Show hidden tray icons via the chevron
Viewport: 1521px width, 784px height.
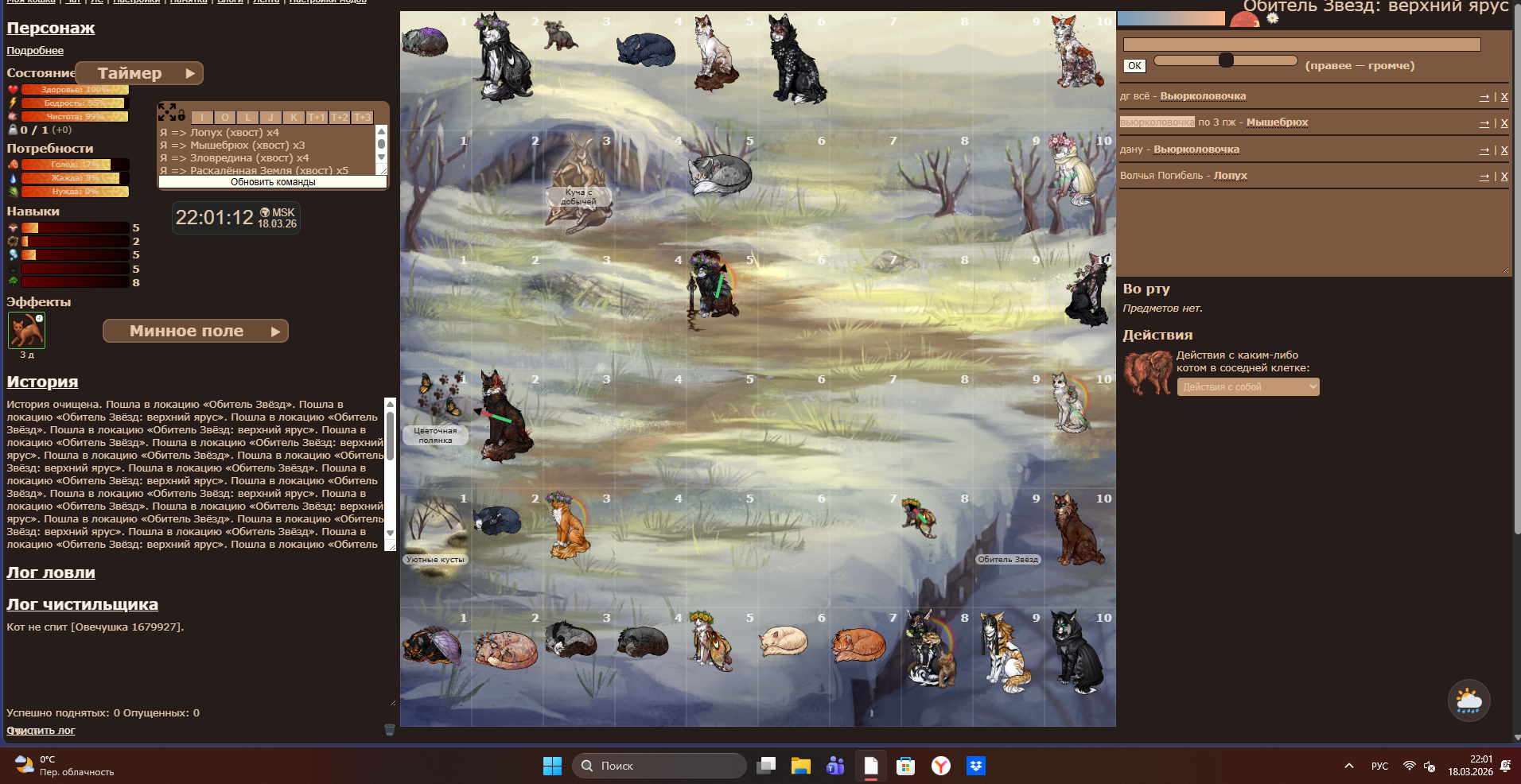(1348, 766)
